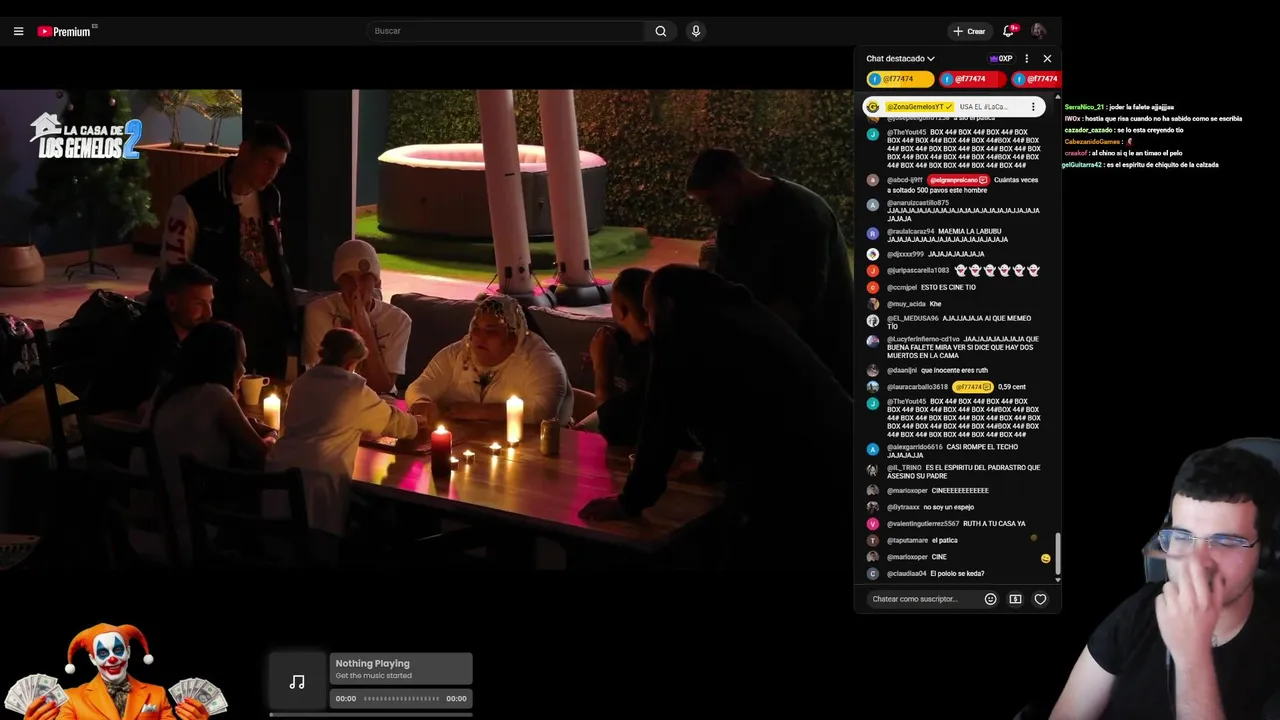1280x720 pixels.
Task: Click username @EL_MEDUSA96
Action: coord(912,319)
